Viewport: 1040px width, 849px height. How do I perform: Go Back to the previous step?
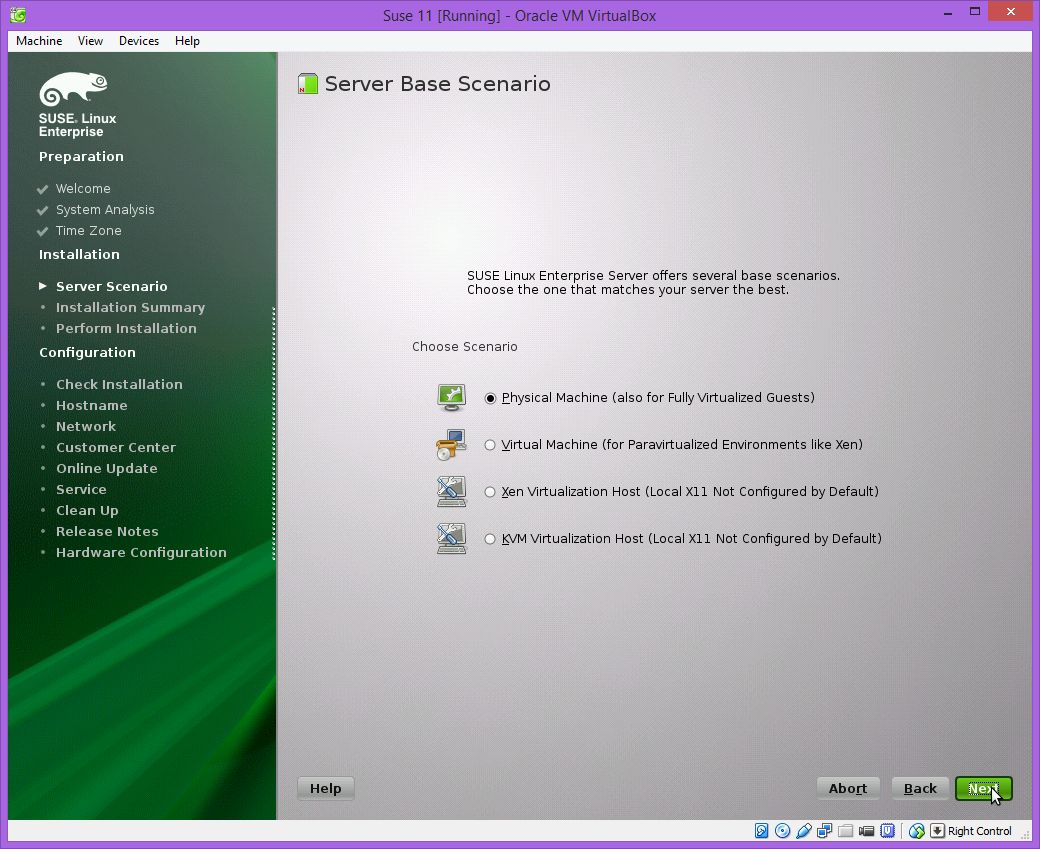[x=920, y=788]
